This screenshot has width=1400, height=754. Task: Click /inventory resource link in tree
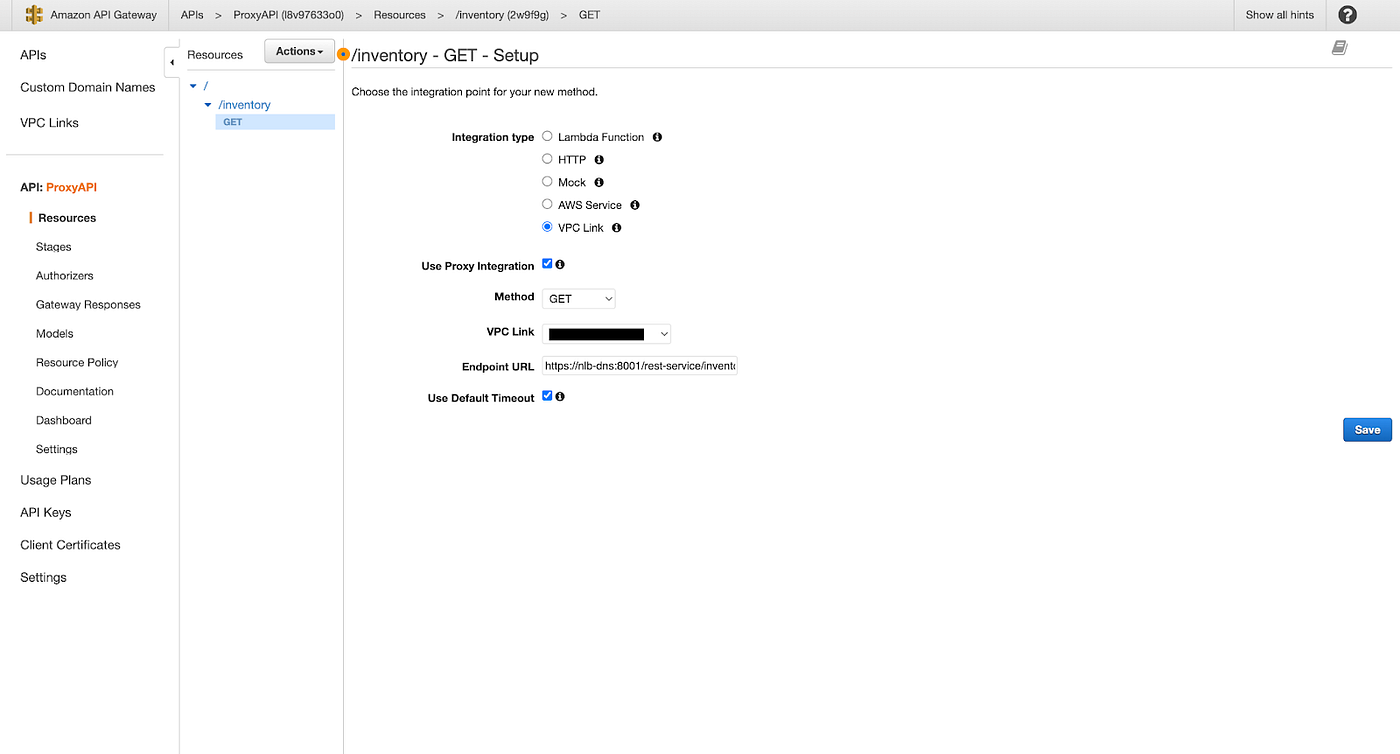coord(245,105)
